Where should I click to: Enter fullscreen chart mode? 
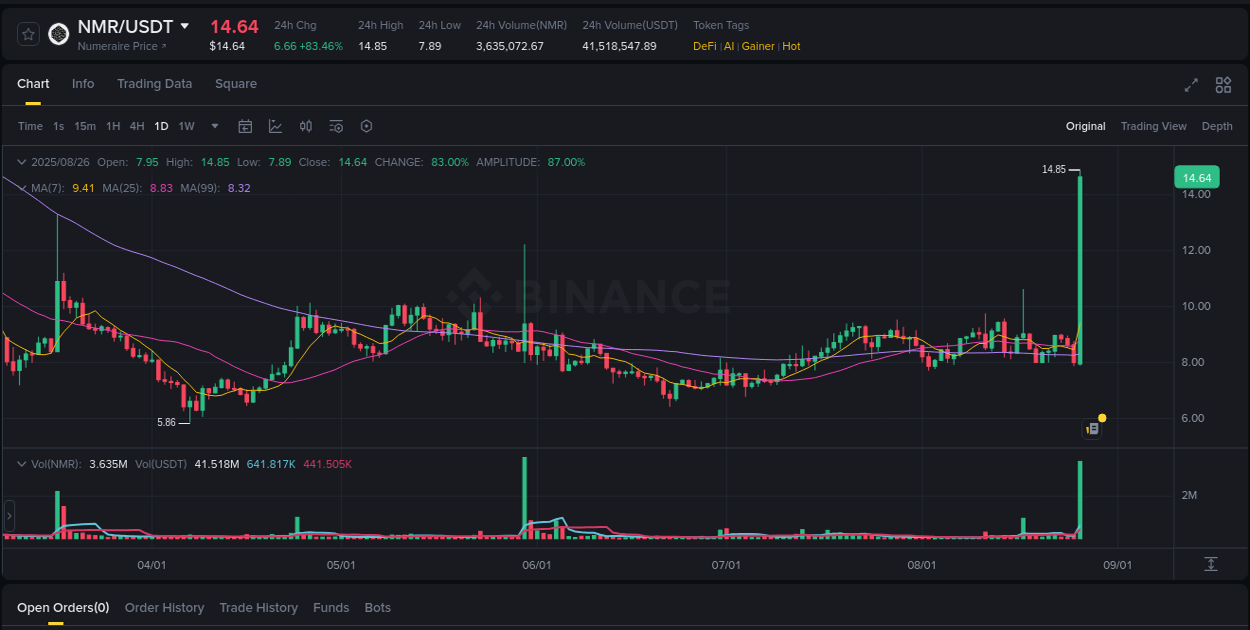pos(1190,85)
